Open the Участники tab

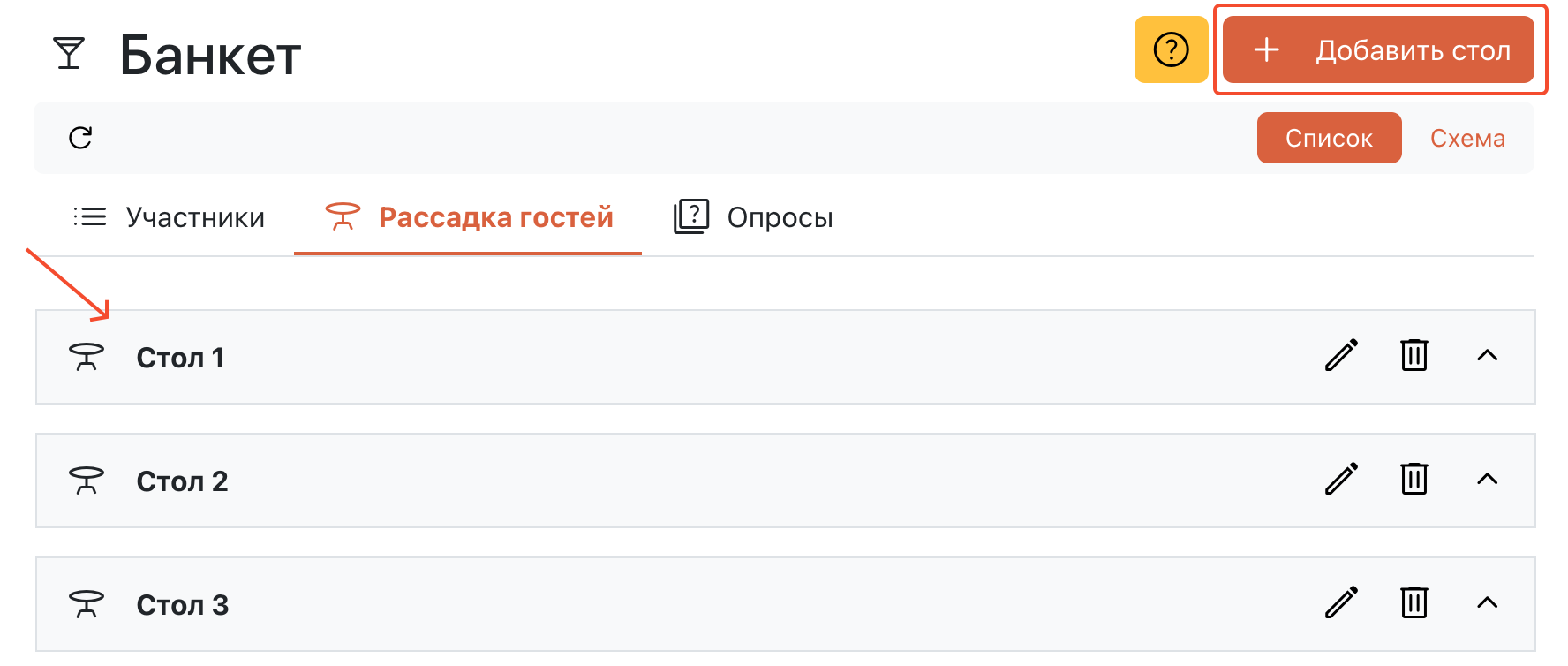click(x=196, y=216)
